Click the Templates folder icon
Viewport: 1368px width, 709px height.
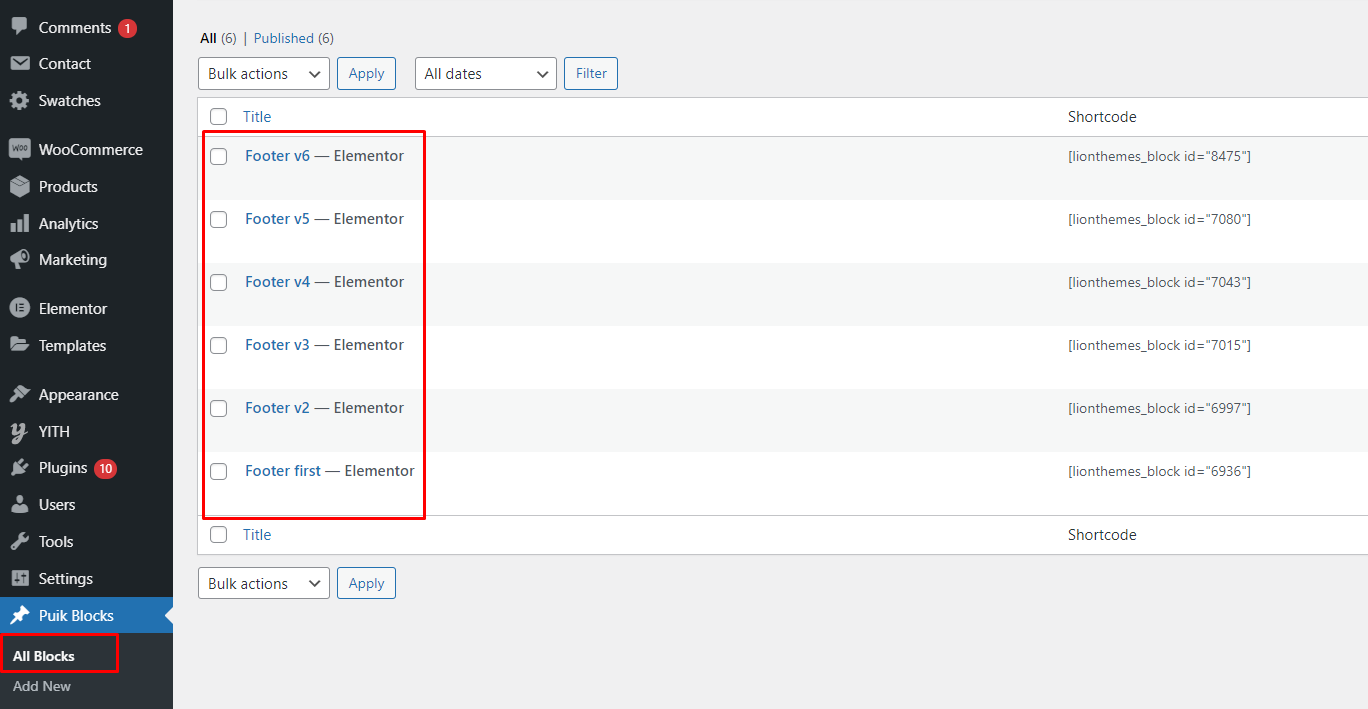(x=19, y=345)
